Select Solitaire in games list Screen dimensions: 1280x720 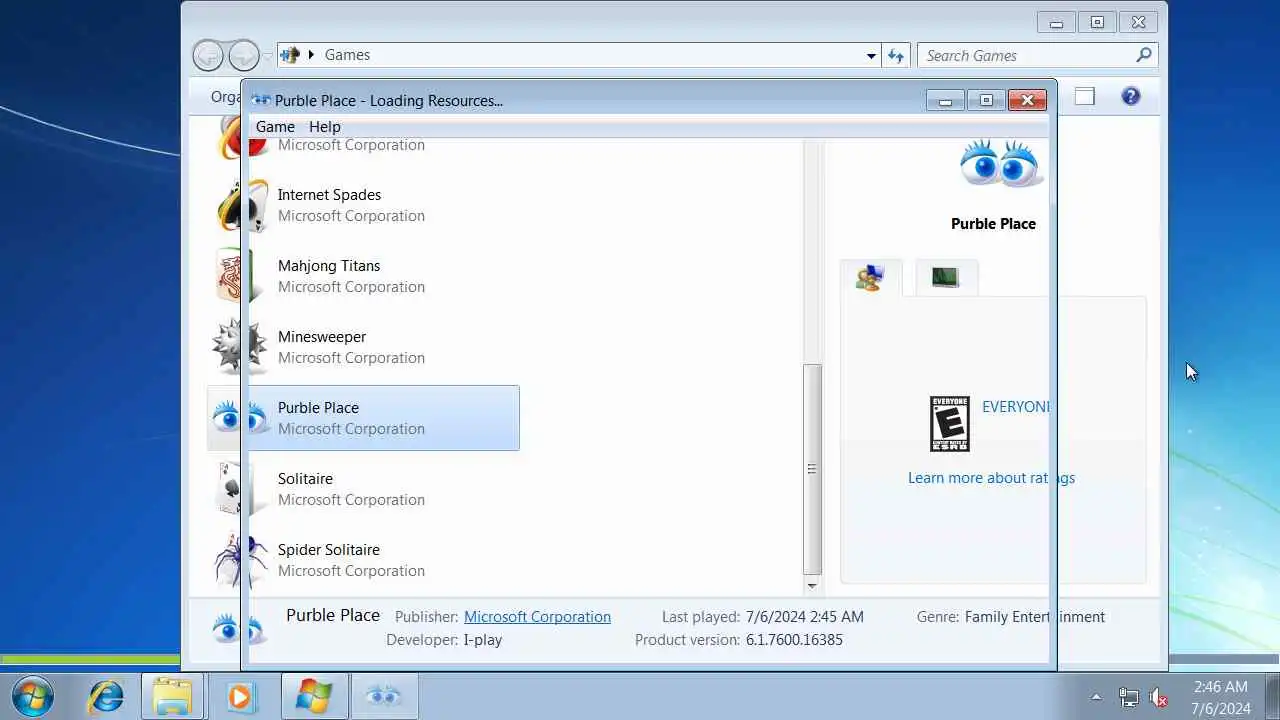click(363, 489)
